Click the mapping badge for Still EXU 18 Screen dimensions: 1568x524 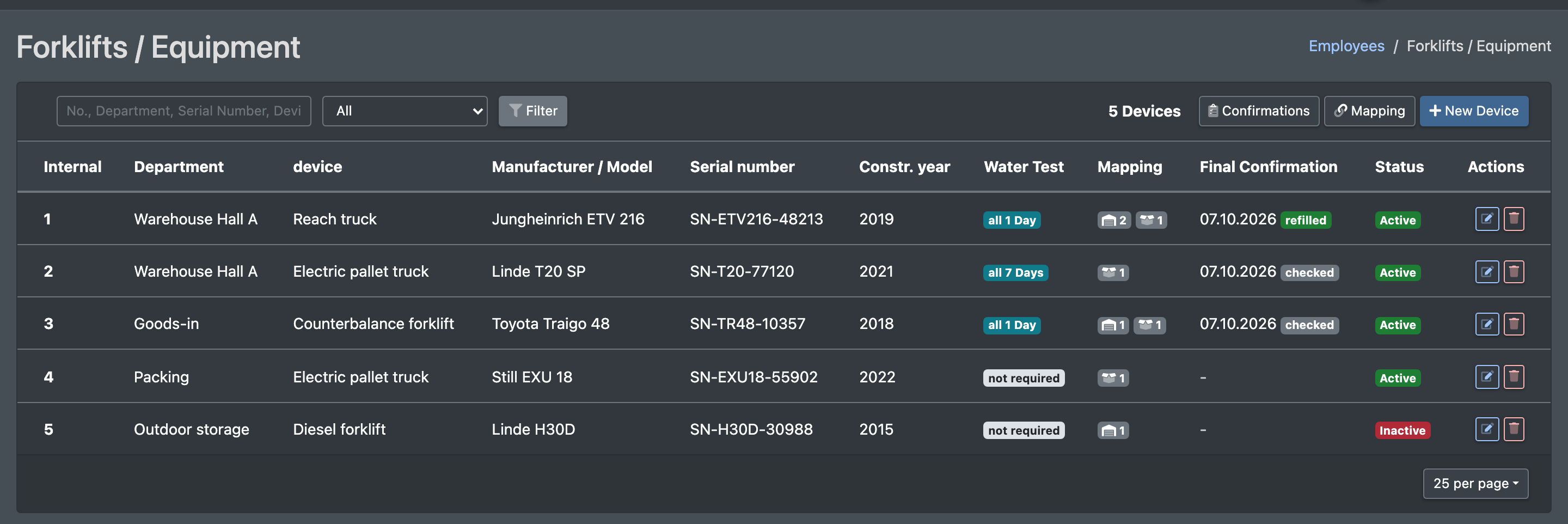(1113, 378)
